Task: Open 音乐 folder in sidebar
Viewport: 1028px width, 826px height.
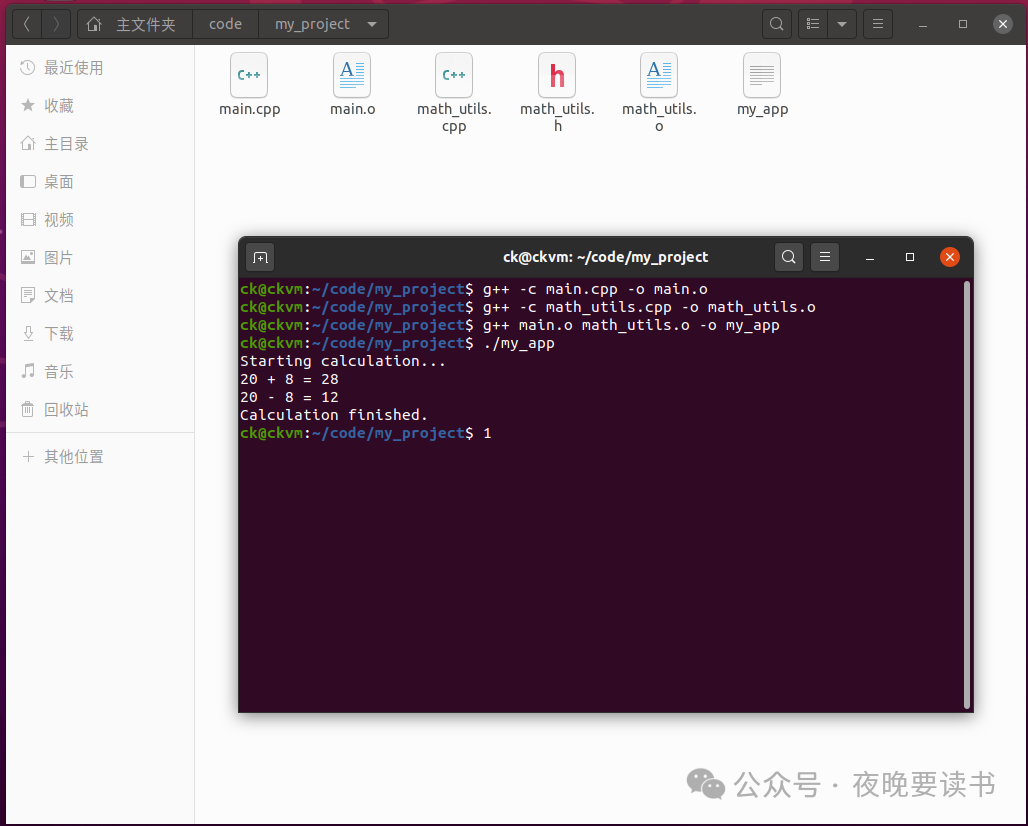Action: pos(100,372)
